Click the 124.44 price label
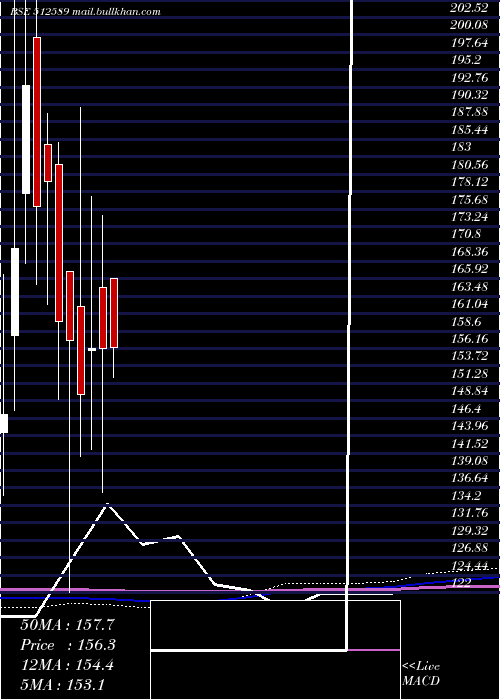Screen dimensions: 500x700 click(x=469, y=566)
